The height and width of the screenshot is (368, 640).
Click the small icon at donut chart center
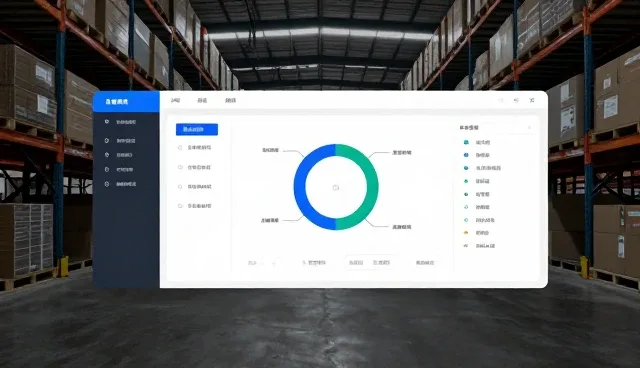336,188
